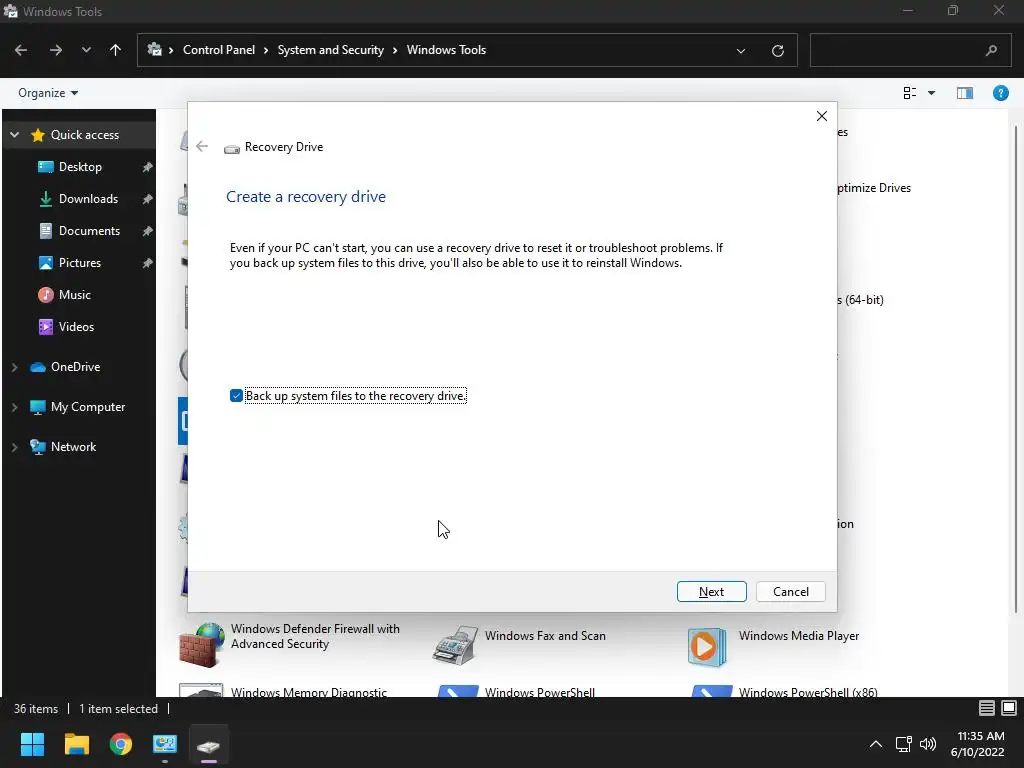Show hidden system tray icons
1024x768 pixels.
[876, 744]
